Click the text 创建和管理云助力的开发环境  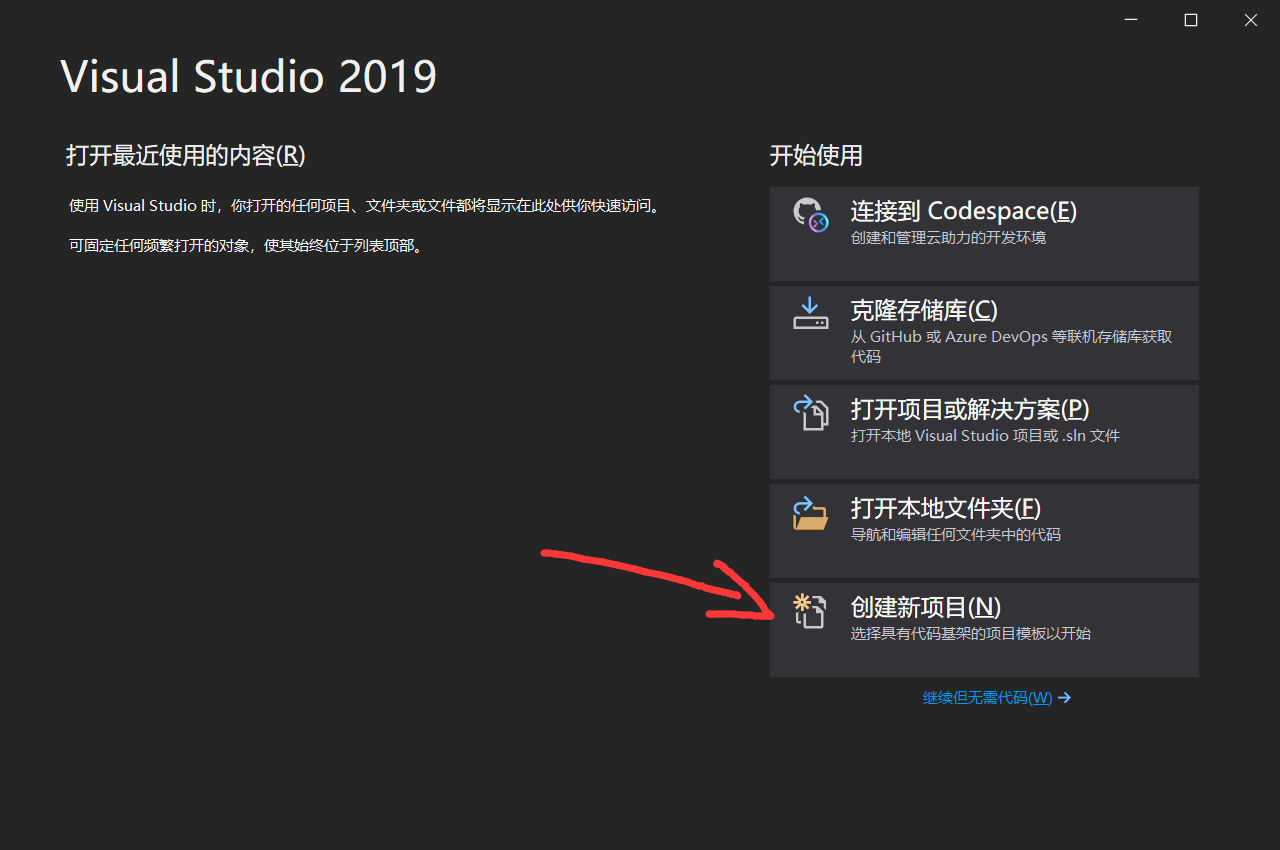949,238
